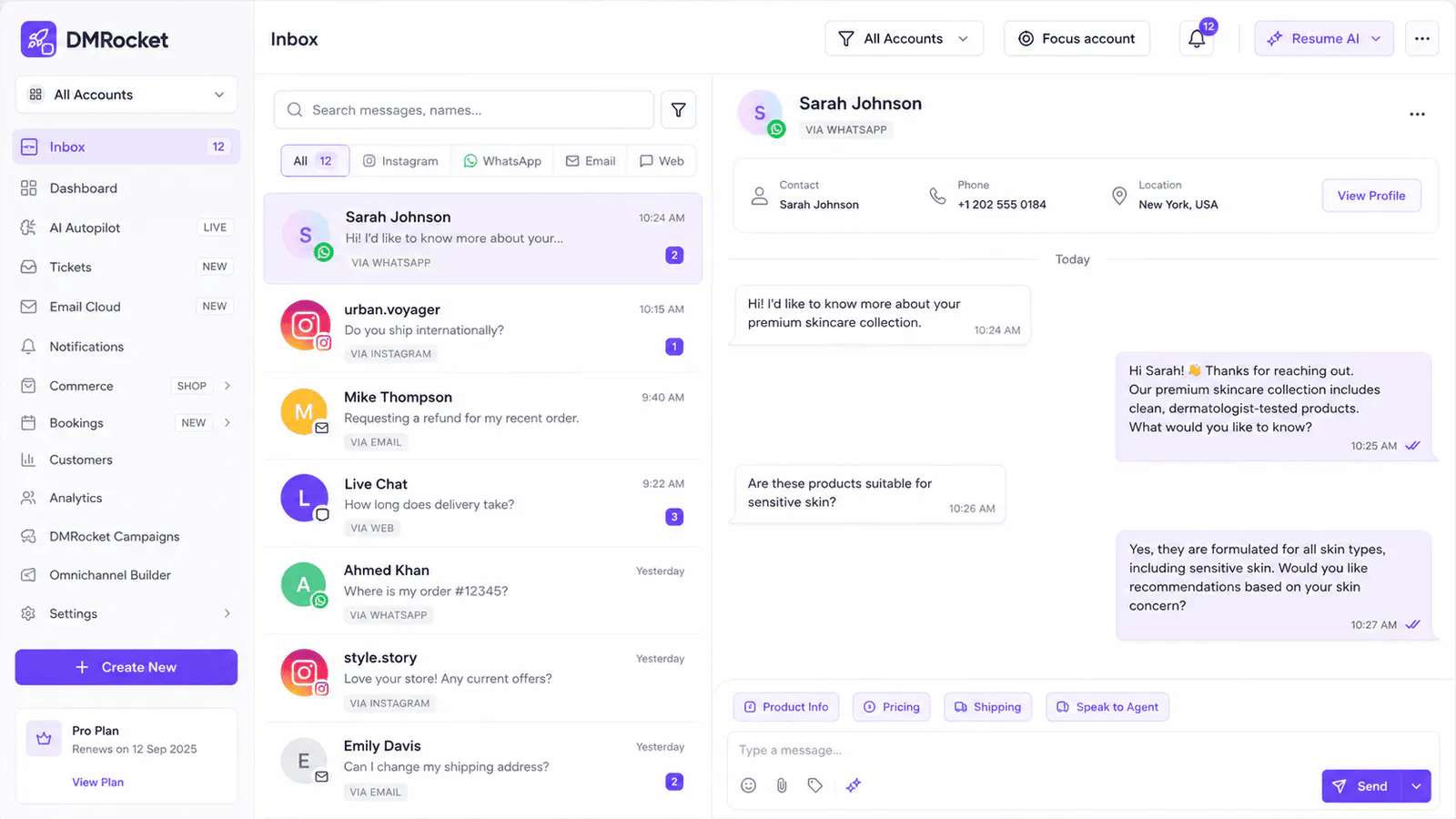The width and height of the screenshot is (1456, 819).
Task: Click Sarah Johnson's avatar in chat header
Action: pyautogui.click(x=760, y=113)
